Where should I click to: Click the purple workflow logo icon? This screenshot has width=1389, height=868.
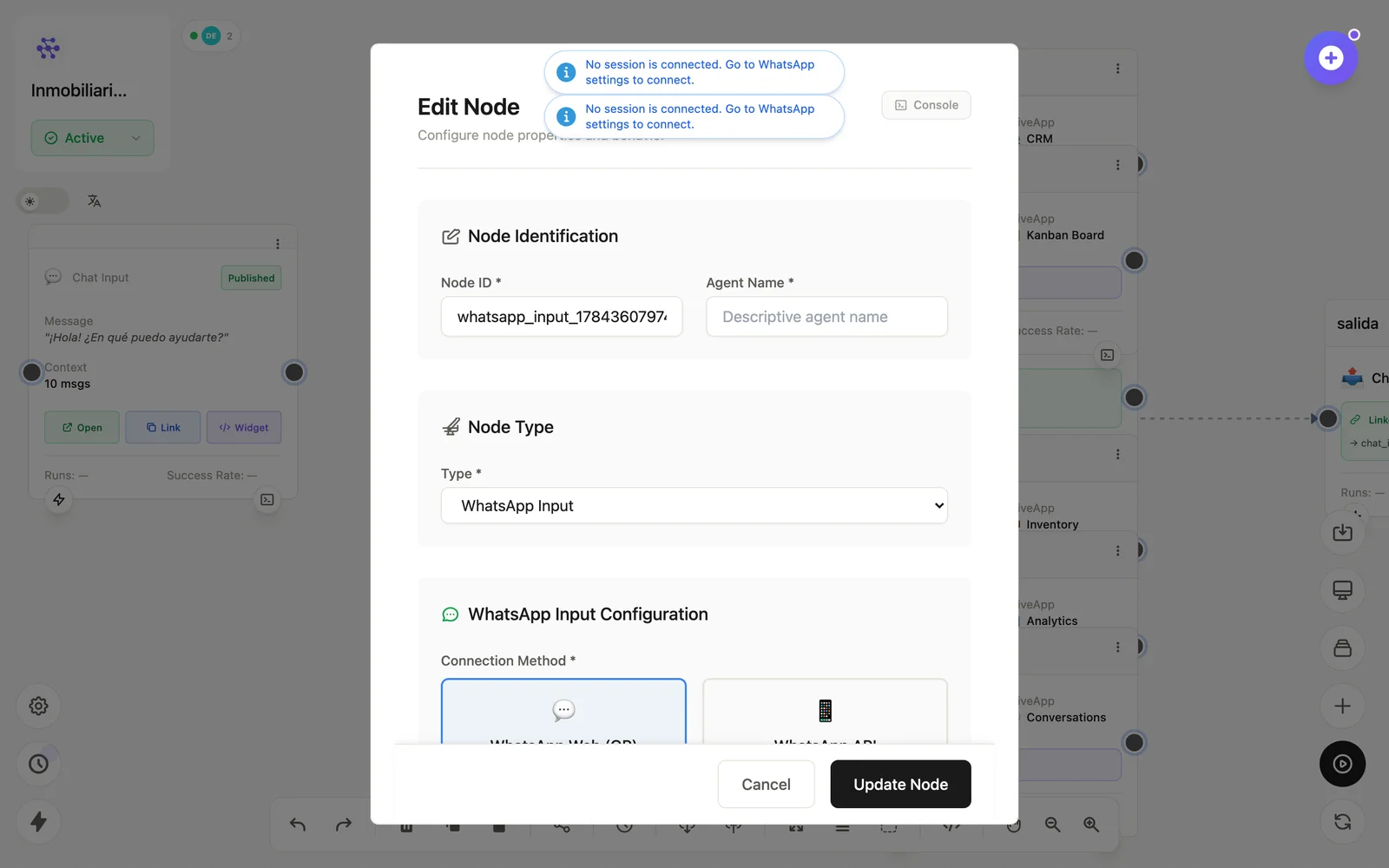[x=49, y=48]
